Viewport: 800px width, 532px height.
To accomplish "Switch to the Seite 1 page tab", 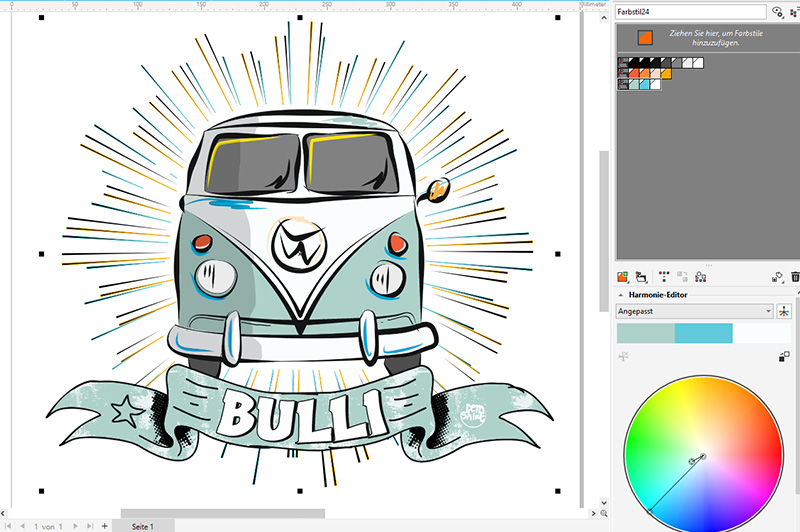I will 142,526.
